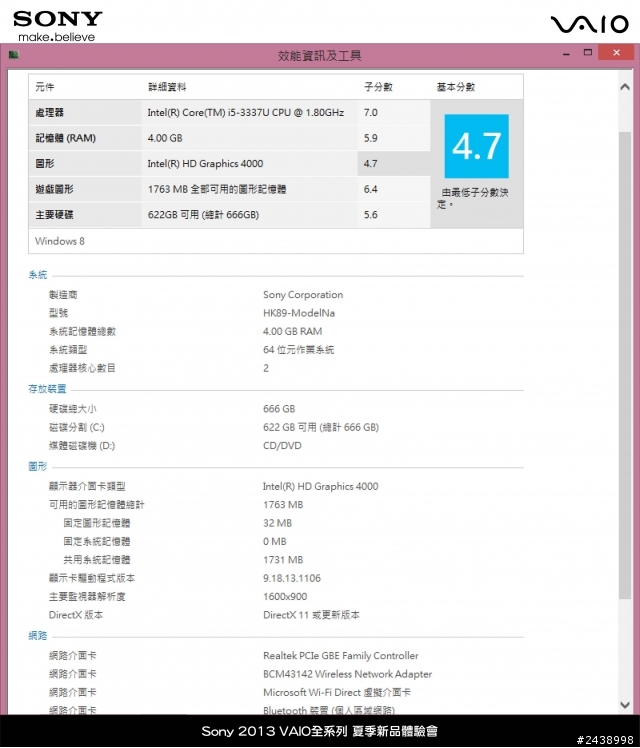Click the scrollbar down arrow
This screenshot has height=748, width=640.
coord(625,705)
